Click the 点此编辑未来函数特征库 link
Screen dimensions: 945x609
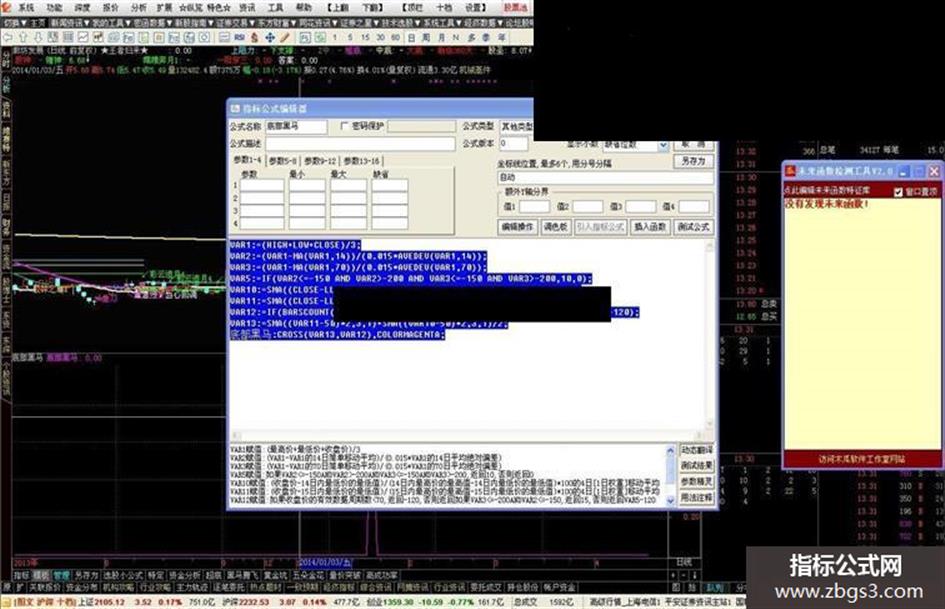827,191
